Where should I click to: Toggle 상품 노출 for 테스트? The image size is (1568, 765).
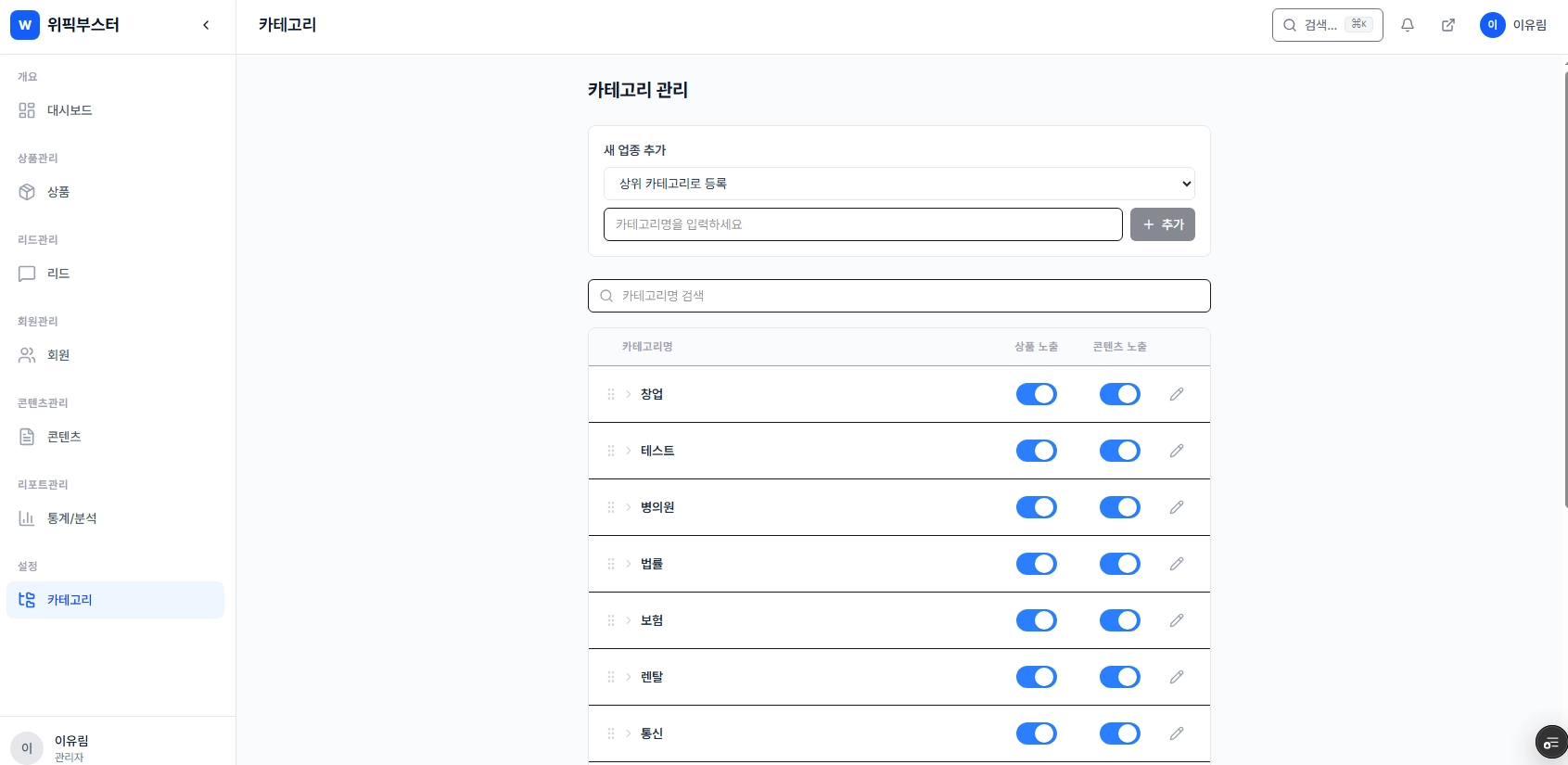click(1037, 451)
